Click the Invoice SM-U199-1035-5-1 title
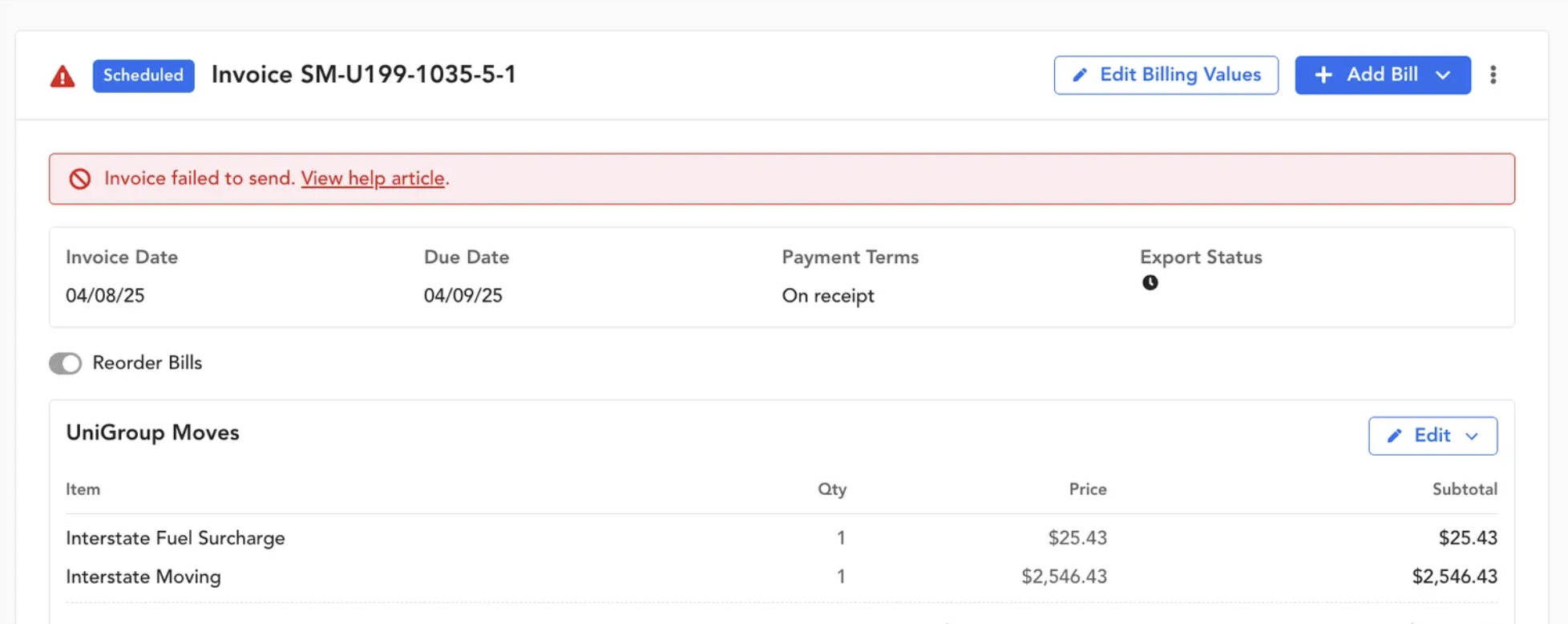This screenshot has width=1568, height=624. (x=364, y=75)
